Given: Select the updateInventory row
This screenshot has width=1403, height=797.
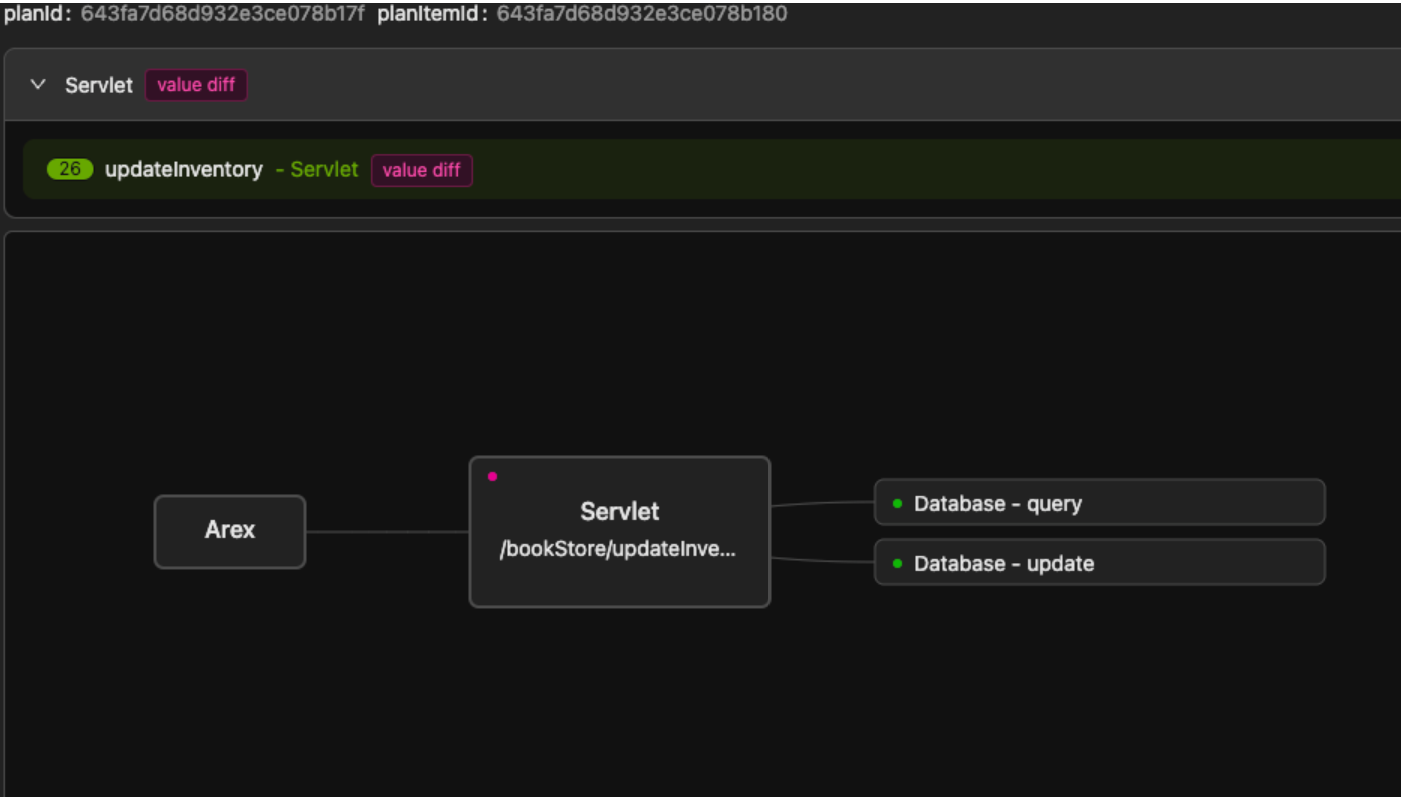Looking at the screenshot, I should [x=712, y=170].
